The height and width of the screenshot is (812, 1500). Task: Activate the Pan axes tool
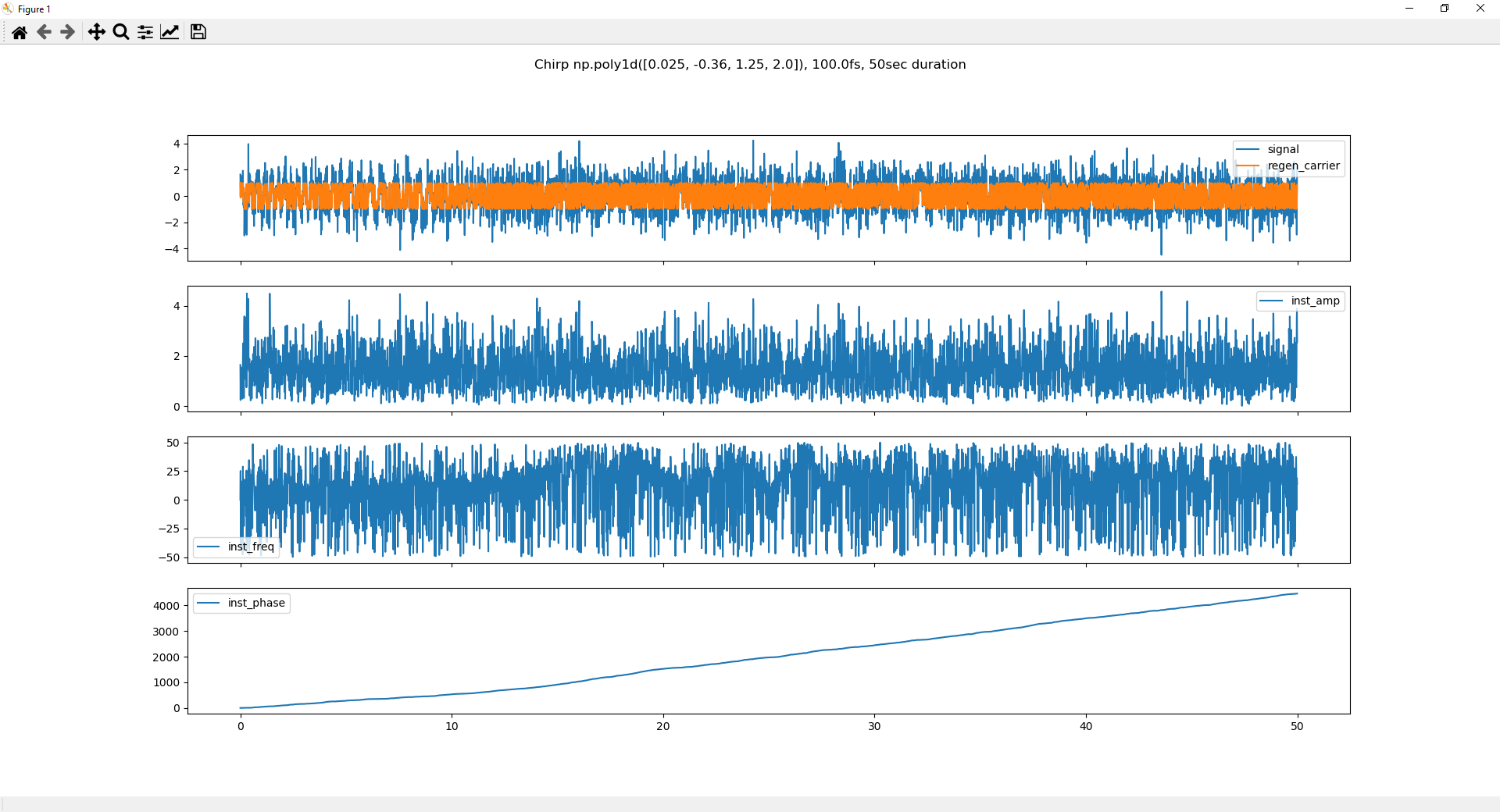click(x=96, y=32)
